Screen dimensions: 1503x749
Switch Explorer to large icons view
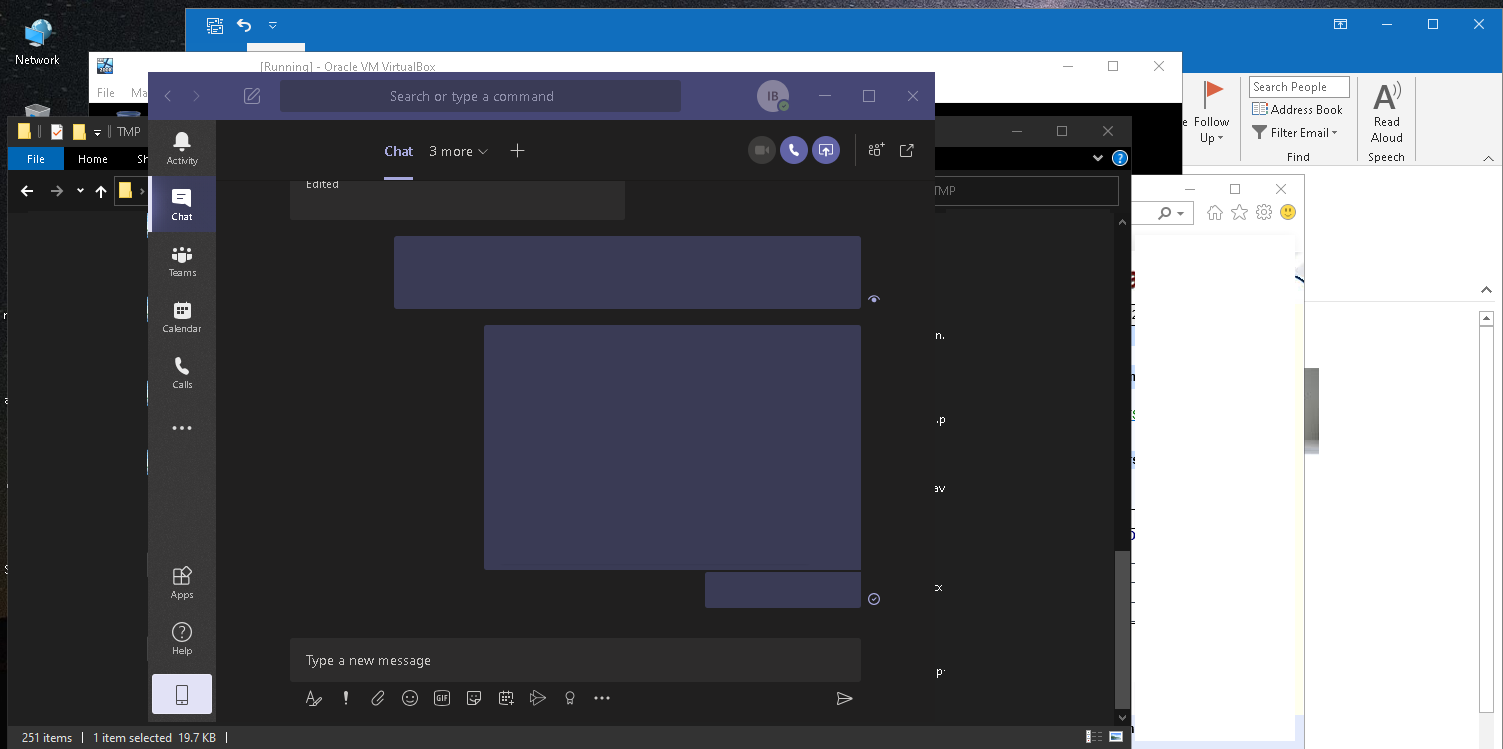[1115, 737]
